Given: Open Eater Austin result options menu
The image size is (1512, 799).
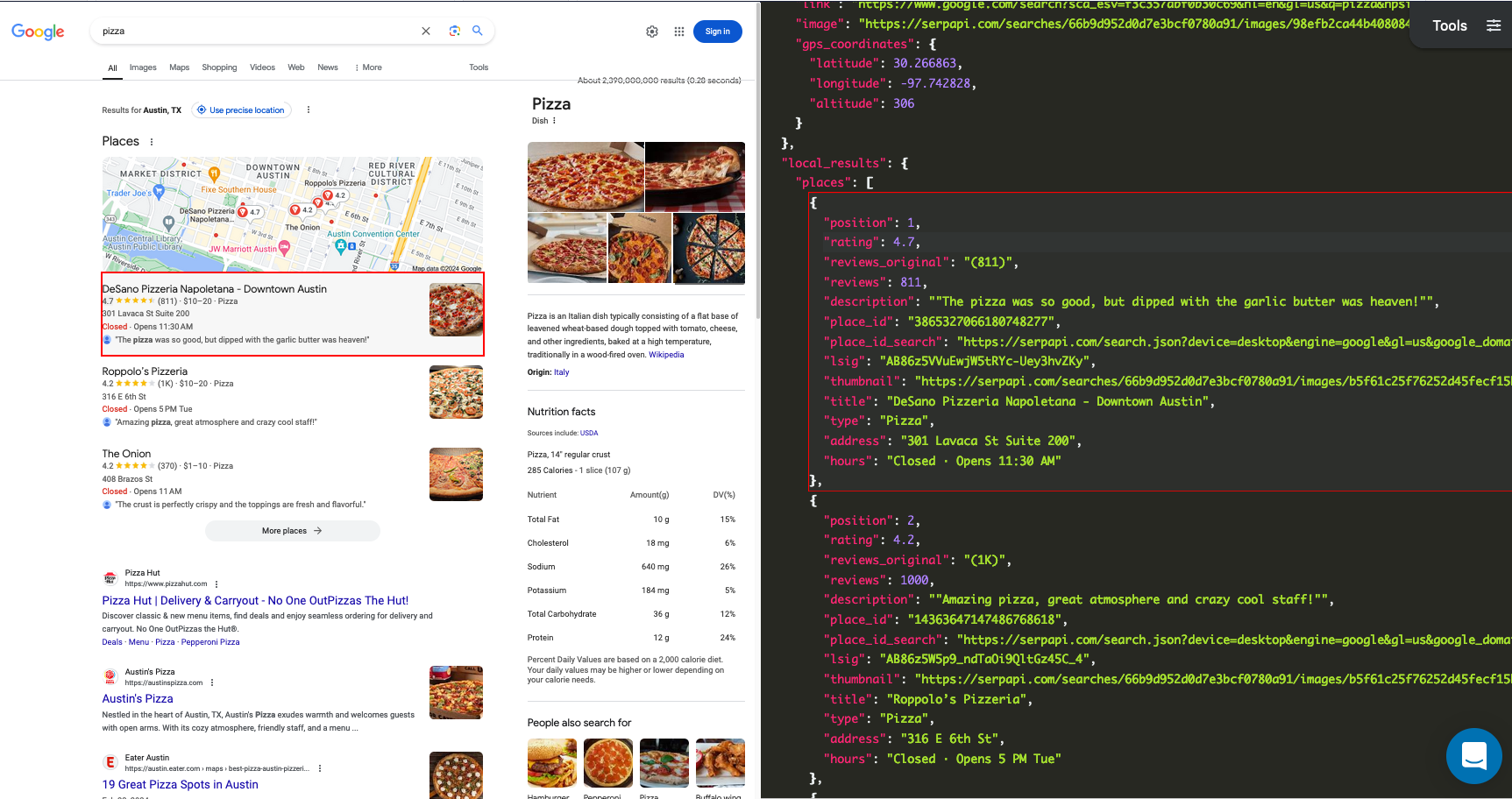Looking at the screenshot, I should point(320,769).
